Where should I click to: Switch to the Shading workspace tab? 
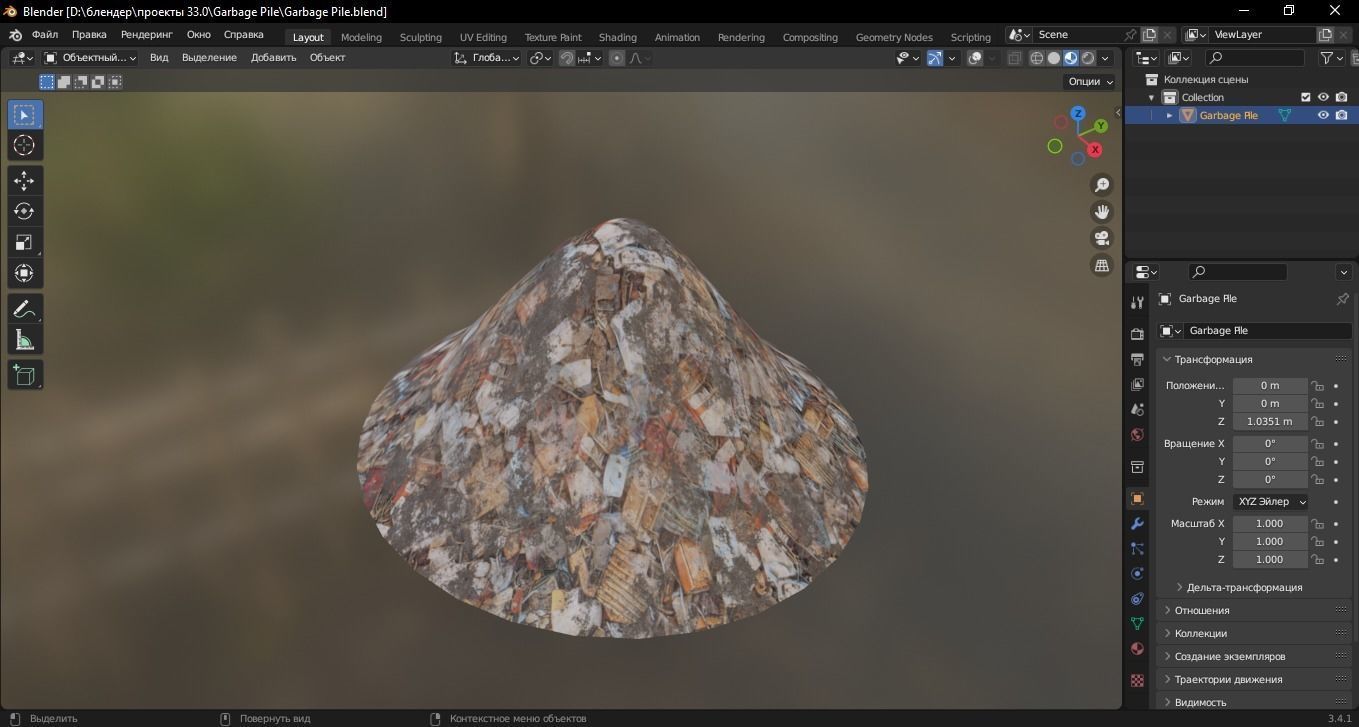(618, 37)
